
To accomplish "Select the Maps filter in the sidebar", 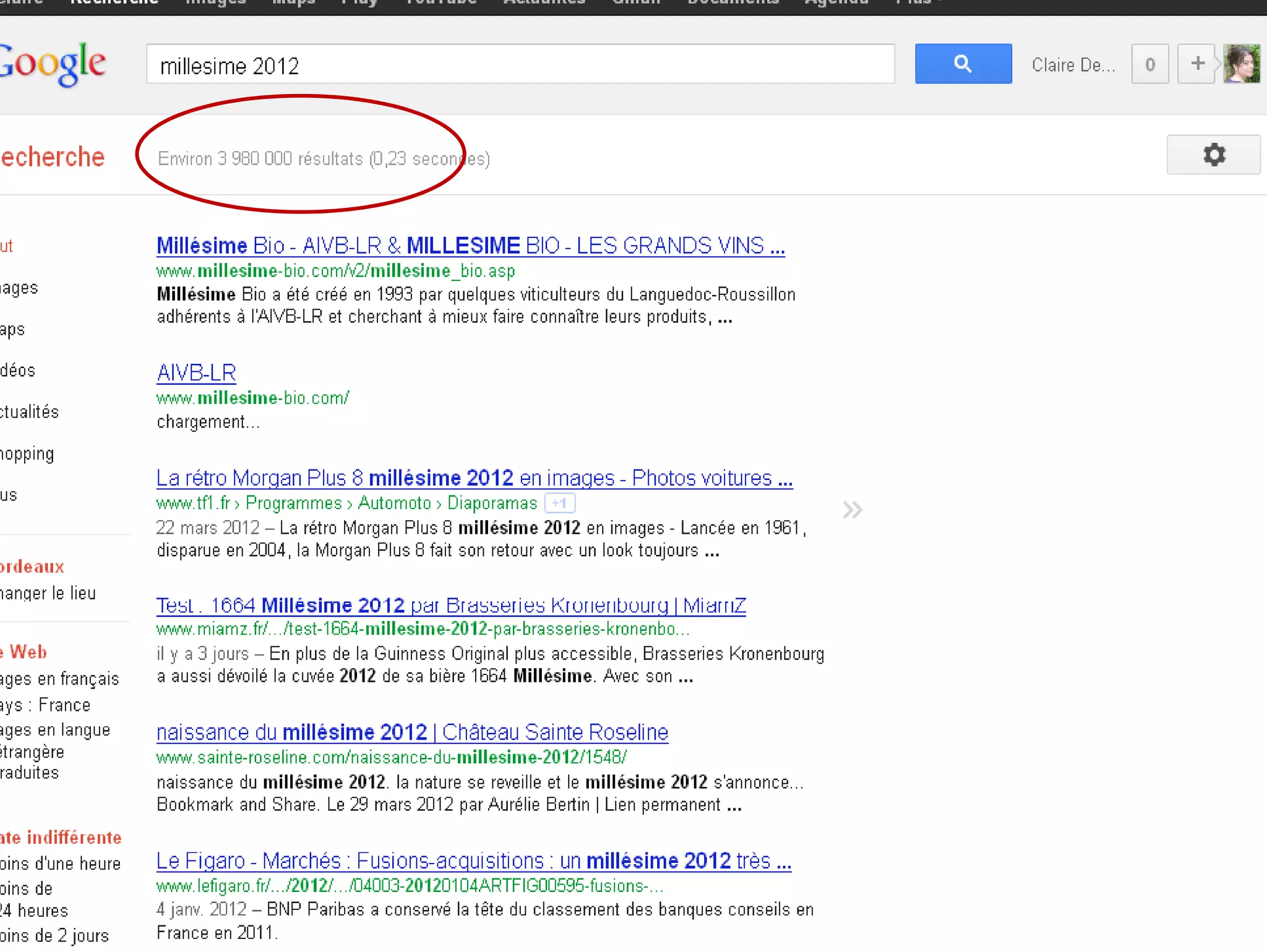I will tap(12, 329).
